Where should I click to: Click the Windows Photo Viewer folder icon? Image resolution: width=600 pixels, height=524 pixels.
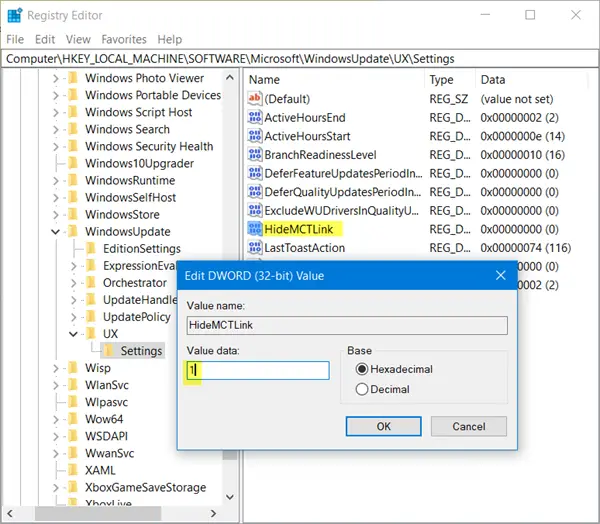point(73,78)
